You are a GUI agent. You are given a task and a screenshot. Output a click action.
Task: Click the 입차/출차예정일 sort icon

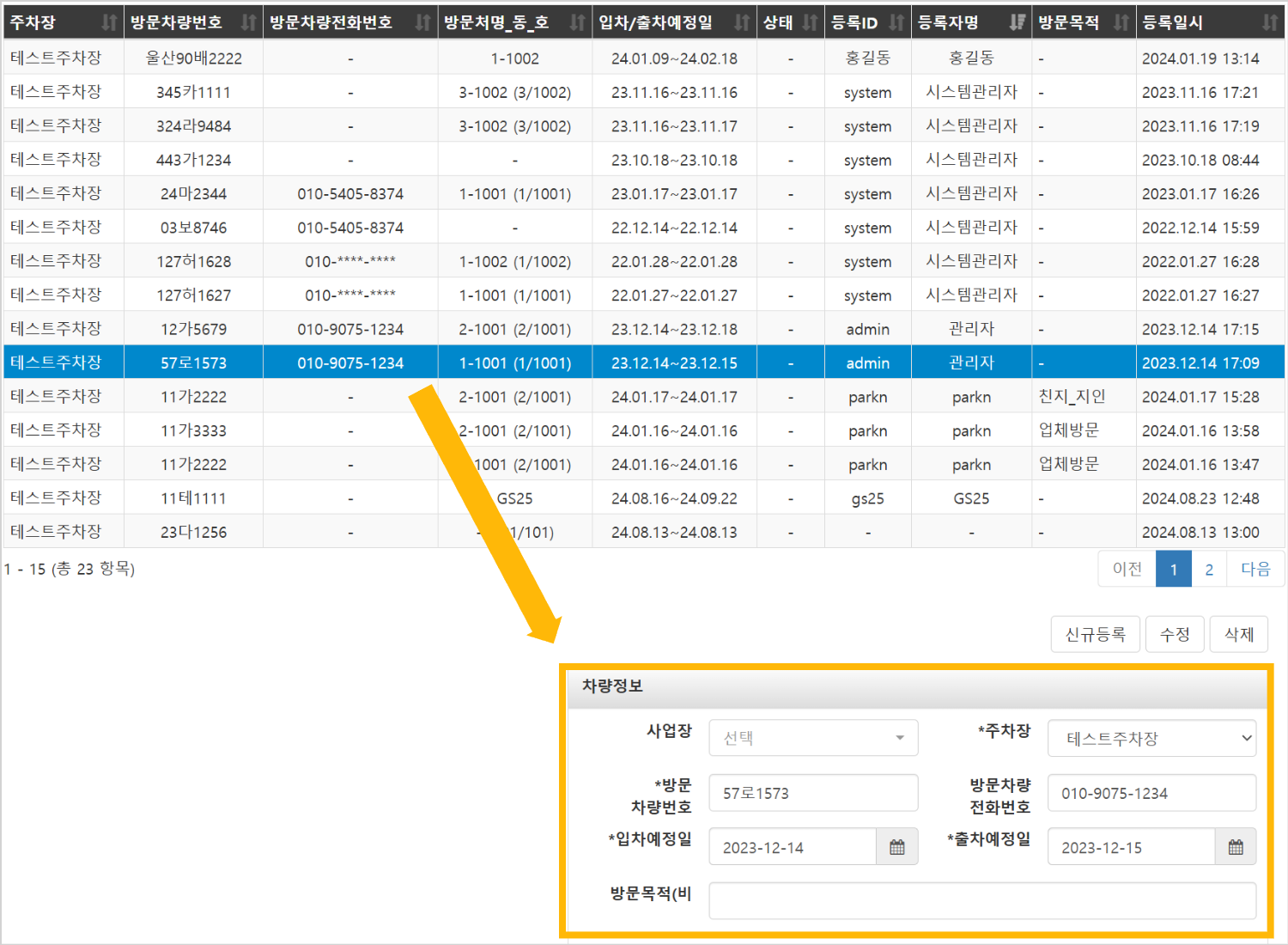pos(742,22)
